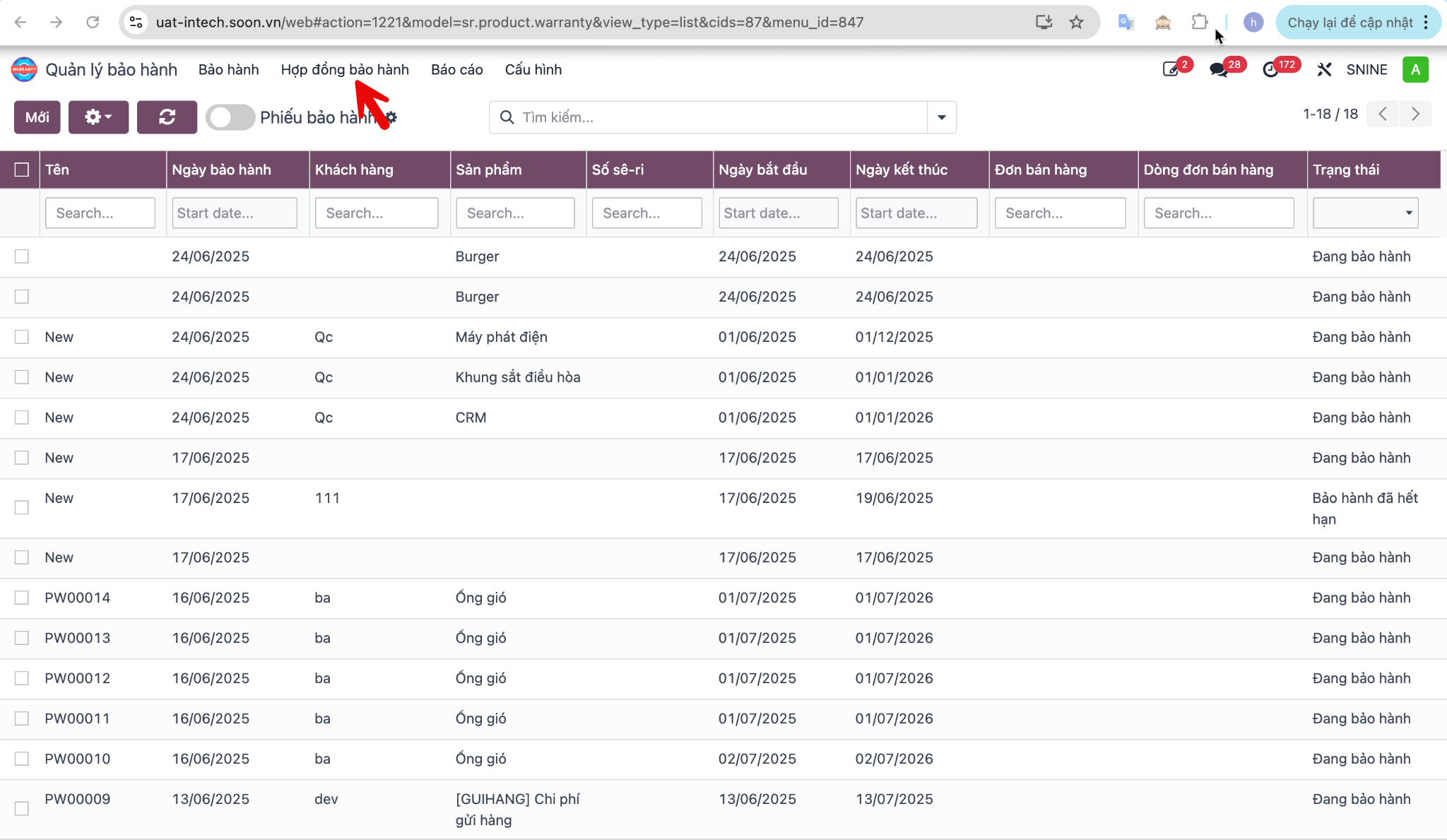
Task: Click the refresh list button
Action: (x=167, y=117)
